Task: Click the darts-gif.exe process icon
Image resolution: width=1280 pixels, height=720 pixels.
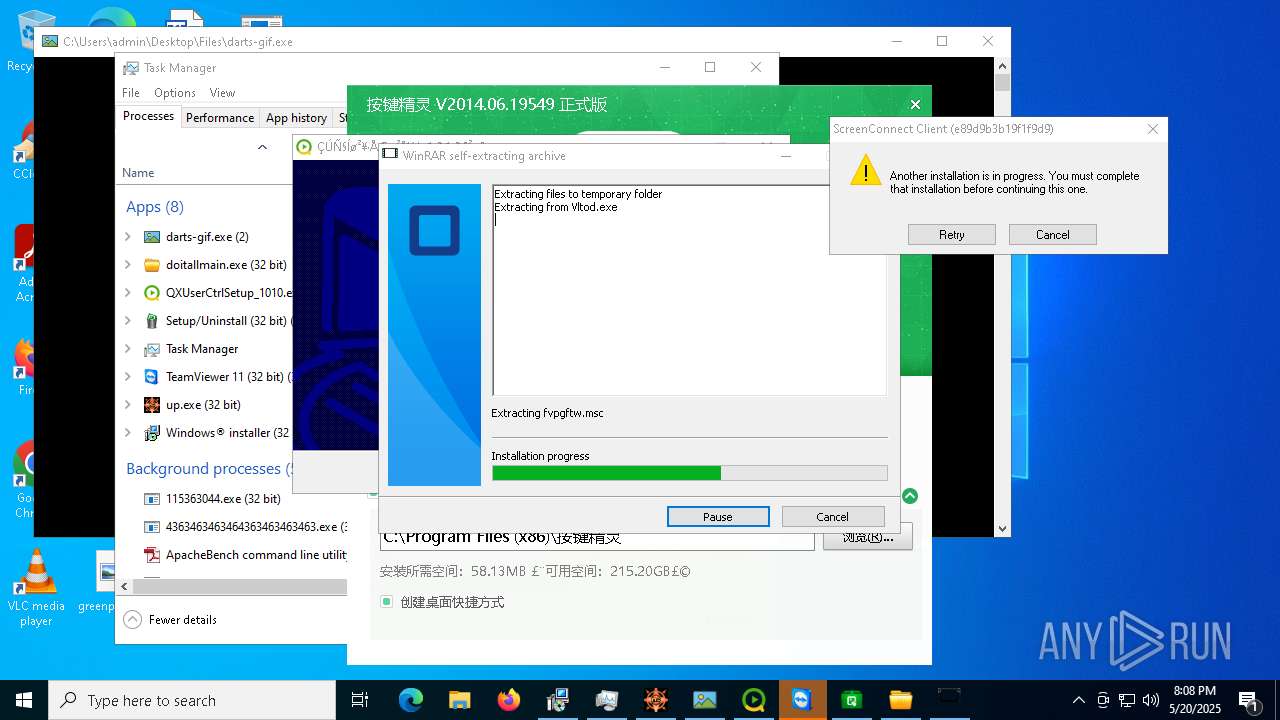Action: click(x=152, y=237)
